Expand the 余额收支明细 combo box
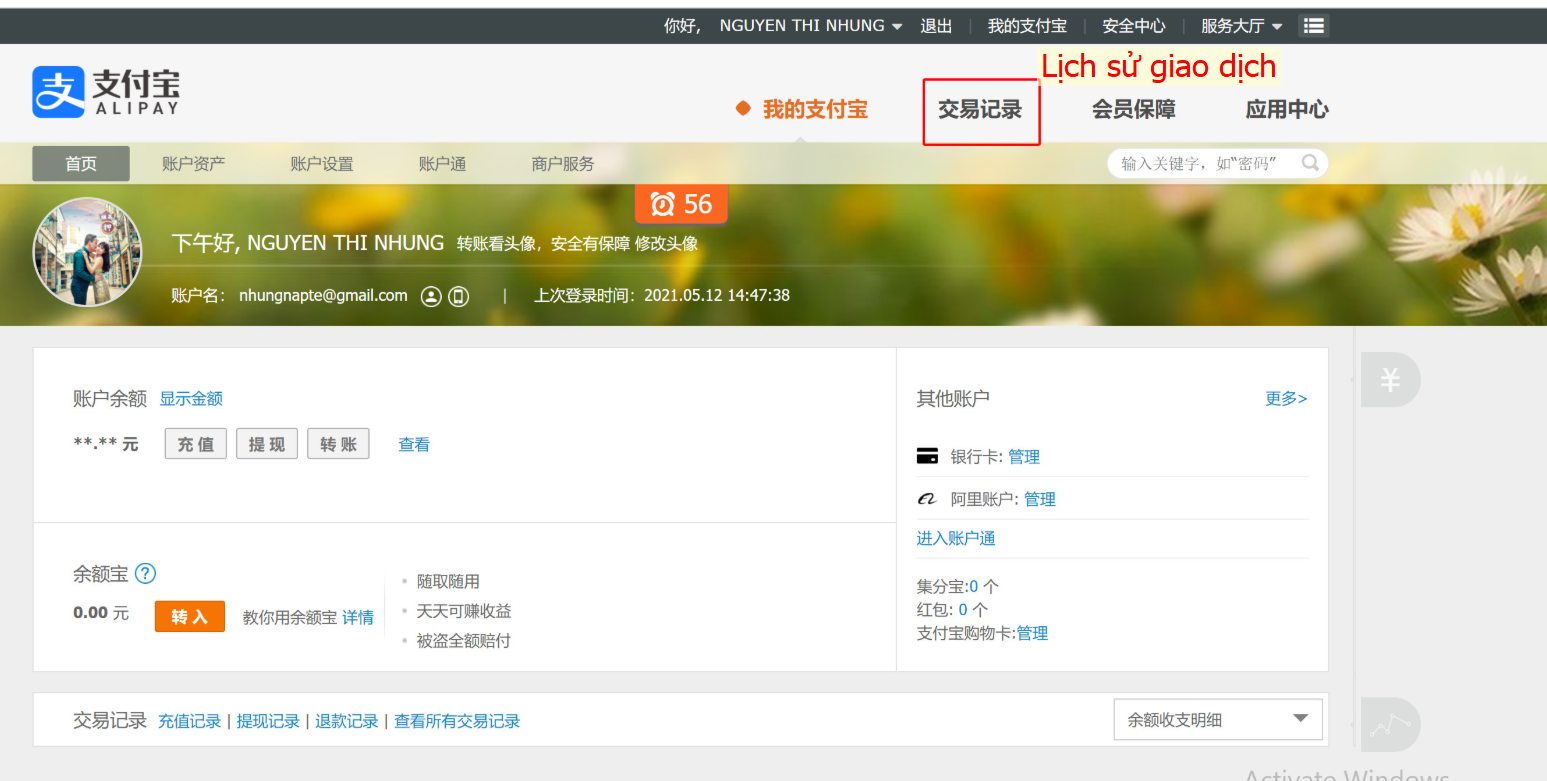The image size is (1547, 781). [1217, 719]
